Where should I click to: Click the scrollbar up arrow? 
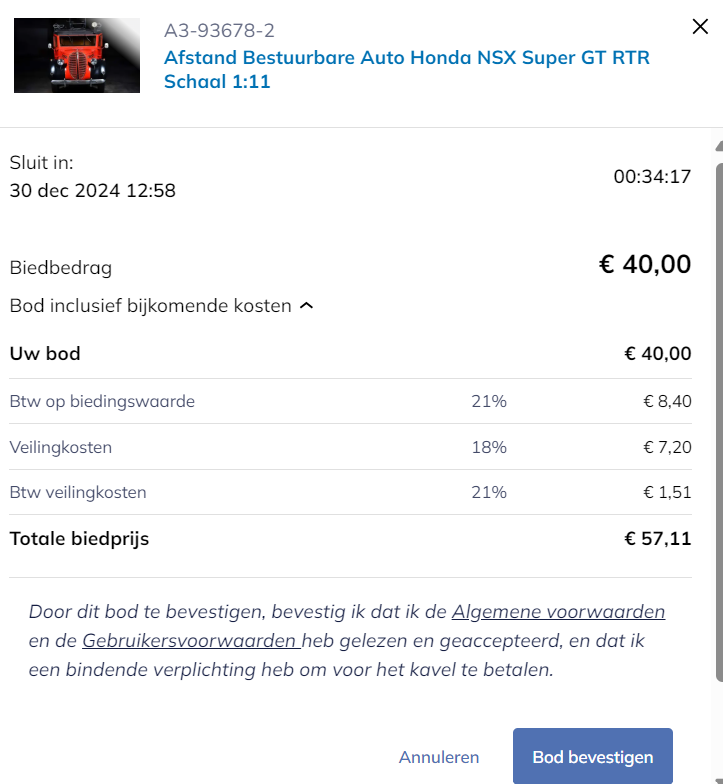tap(720, 146)
